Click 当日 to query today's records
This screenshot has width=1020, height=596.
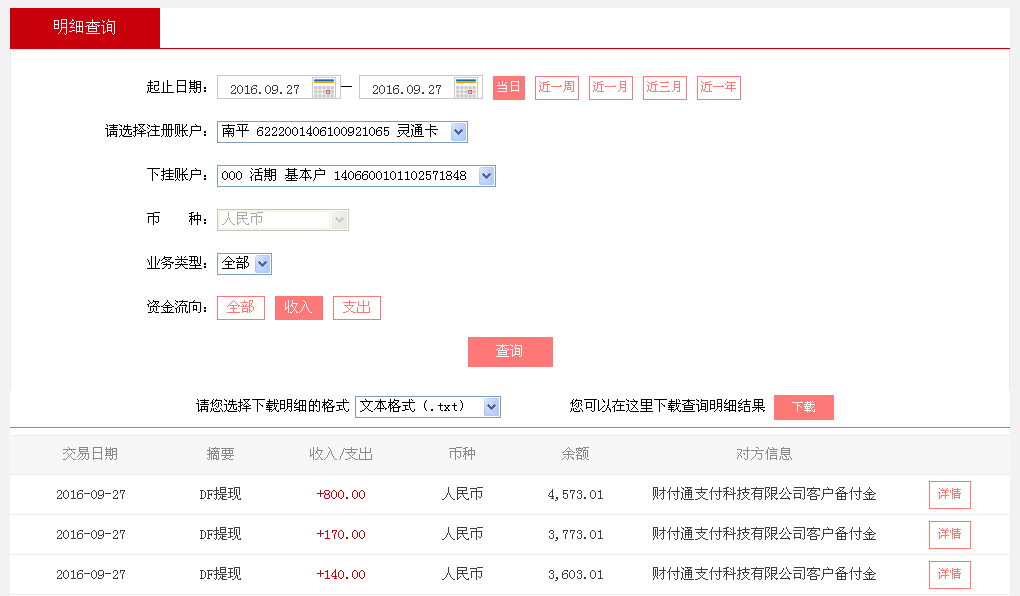pyautogui.click(x=508, y=87)
